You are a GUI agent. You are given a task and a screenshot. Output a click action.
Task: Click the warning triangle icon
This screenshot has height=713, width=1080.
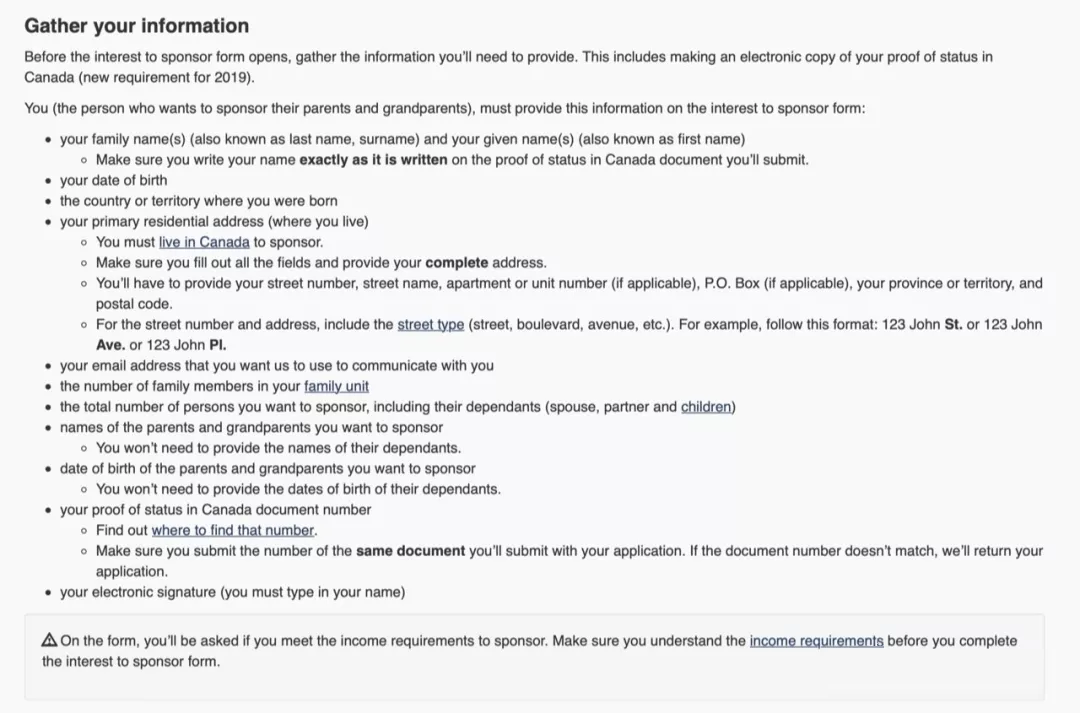(x=50, y=641)
